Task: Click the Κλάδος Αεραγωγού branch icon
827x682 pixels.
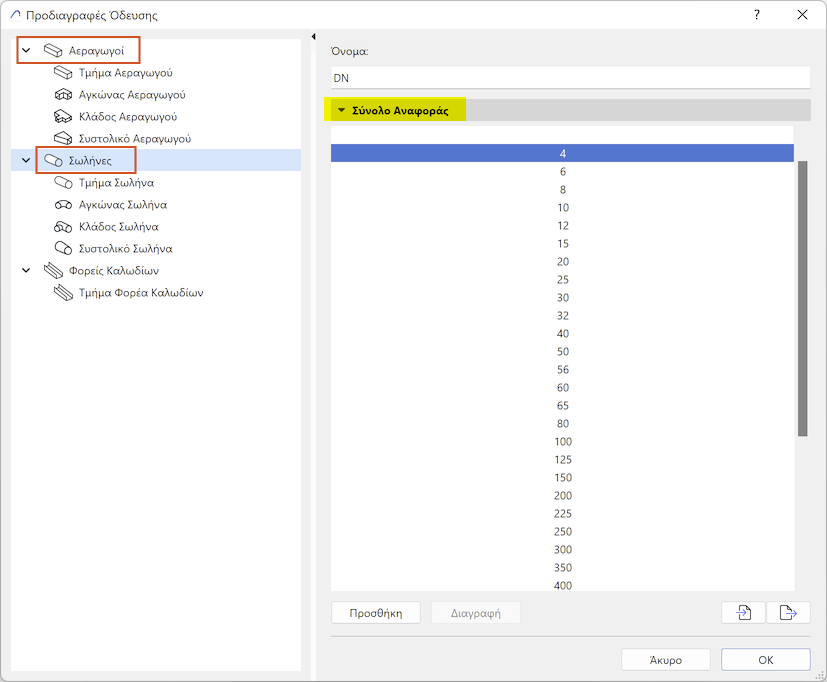Action: 63,117
